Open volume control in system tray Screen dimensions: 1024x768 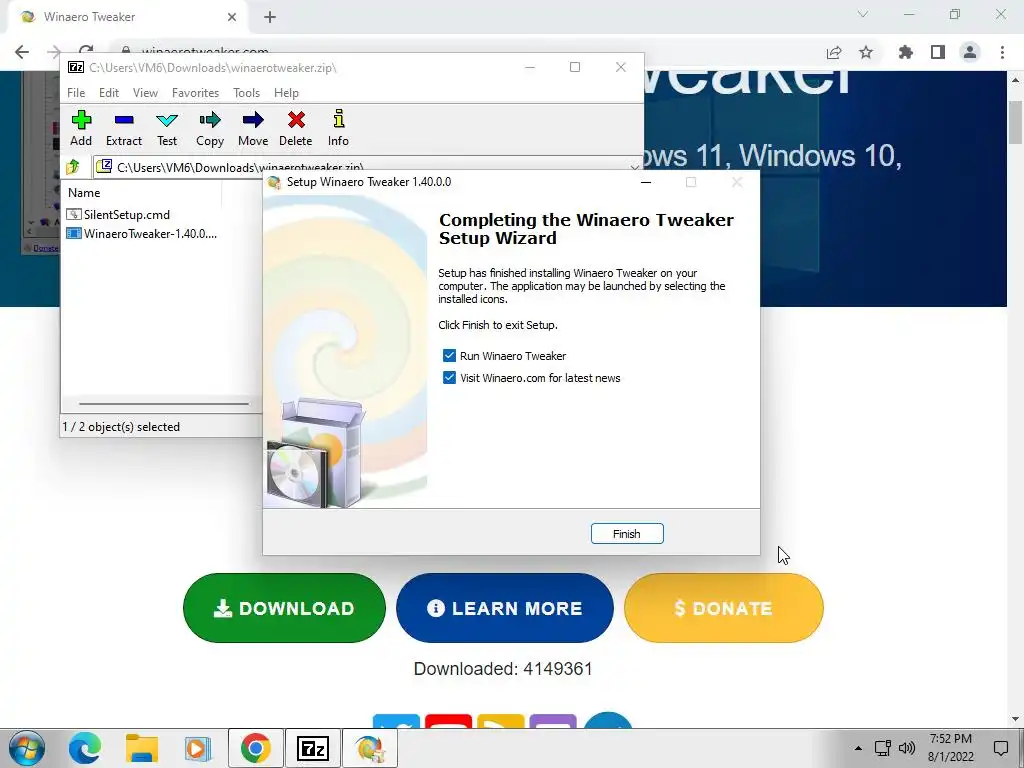point(906,748)
